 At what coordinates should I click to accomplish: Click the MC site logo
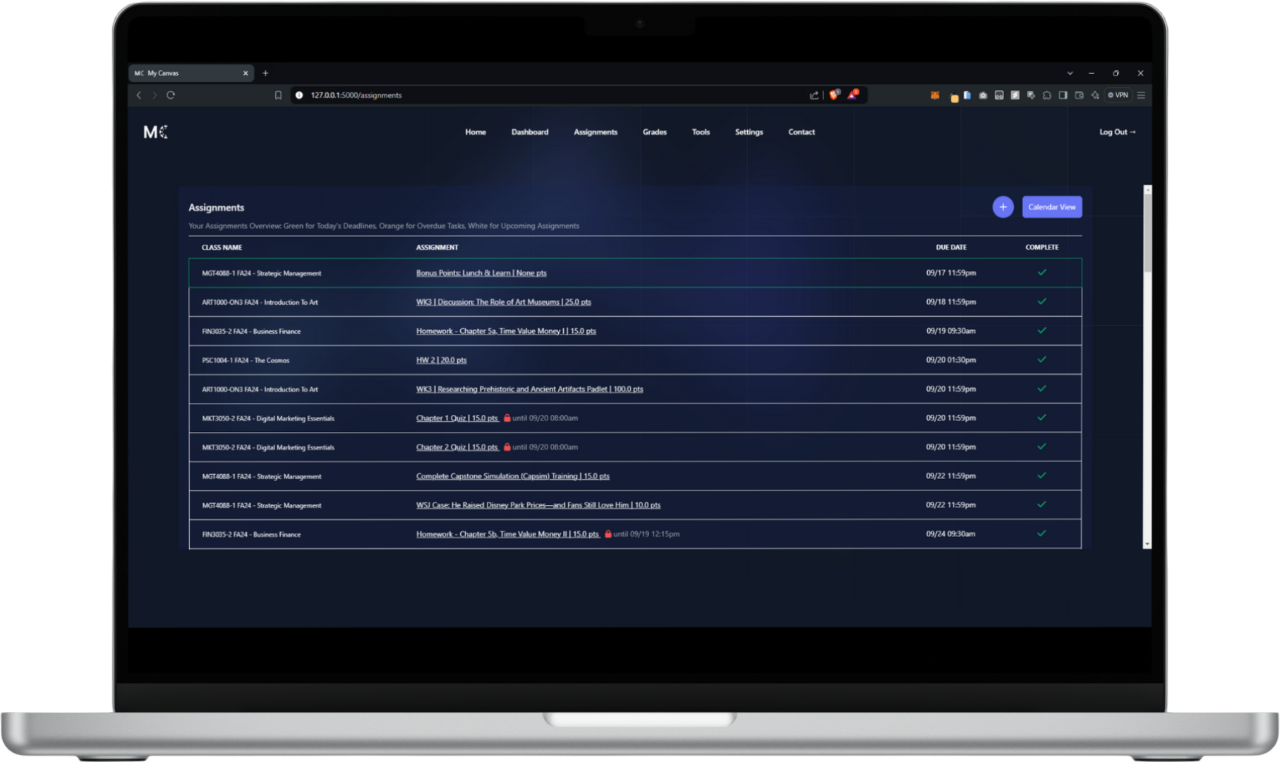pos(154,131)
